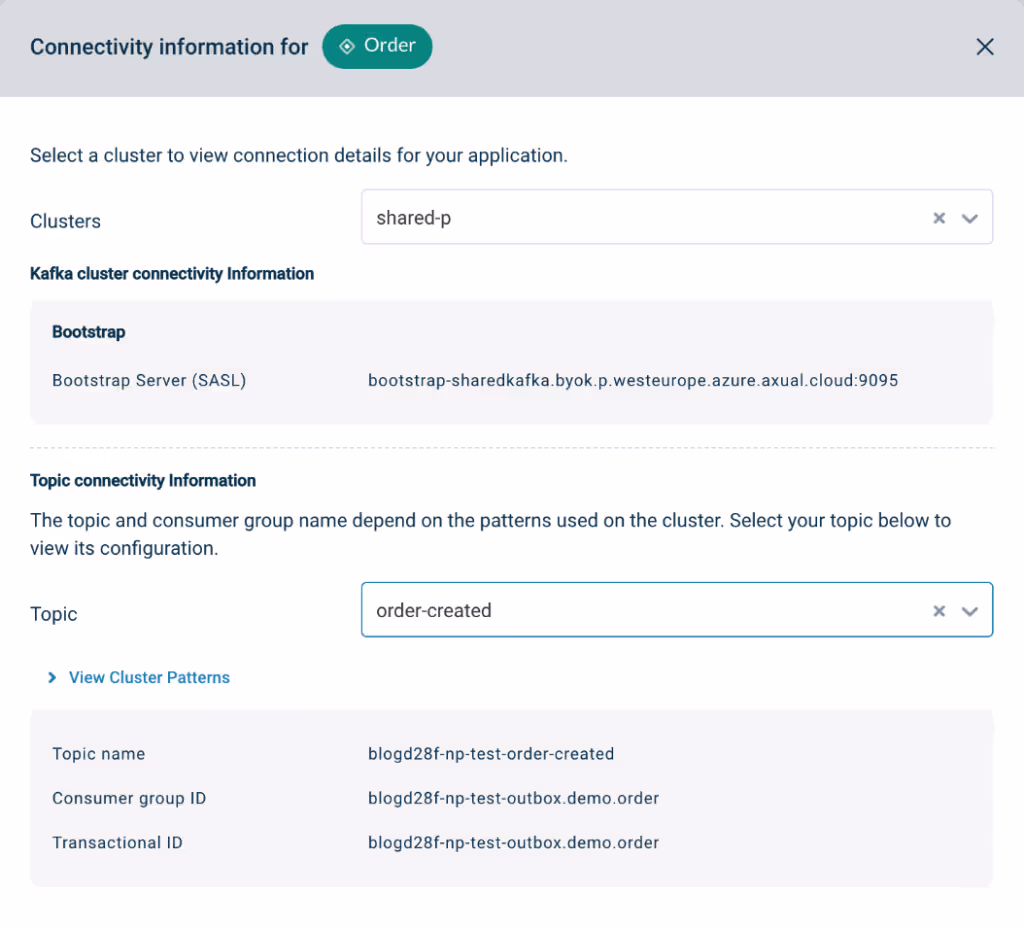Click the order-created topic field
1024x927 pixels.
pos(677,610)
